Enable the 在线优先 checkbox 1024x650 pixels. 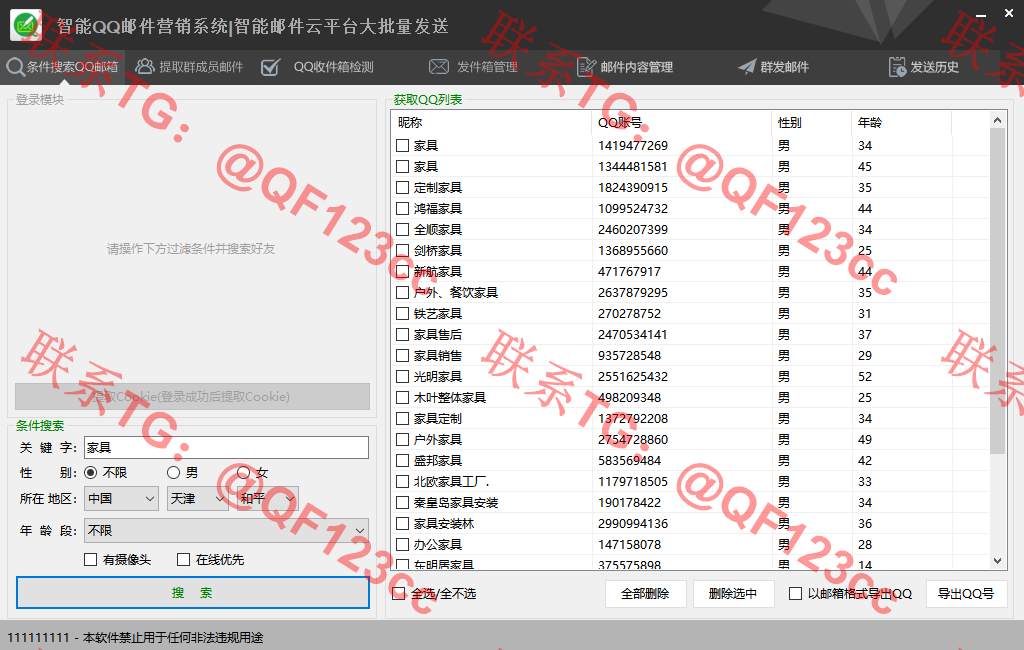point(184,559)
